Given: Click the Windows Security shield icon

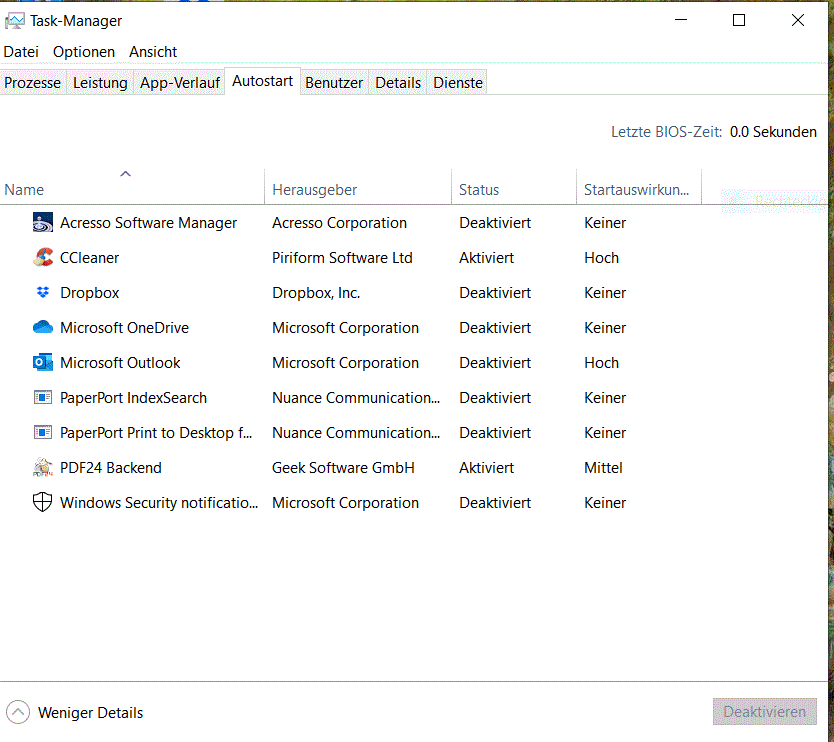Looking at the screenshot, I should [x=43, y=502].
